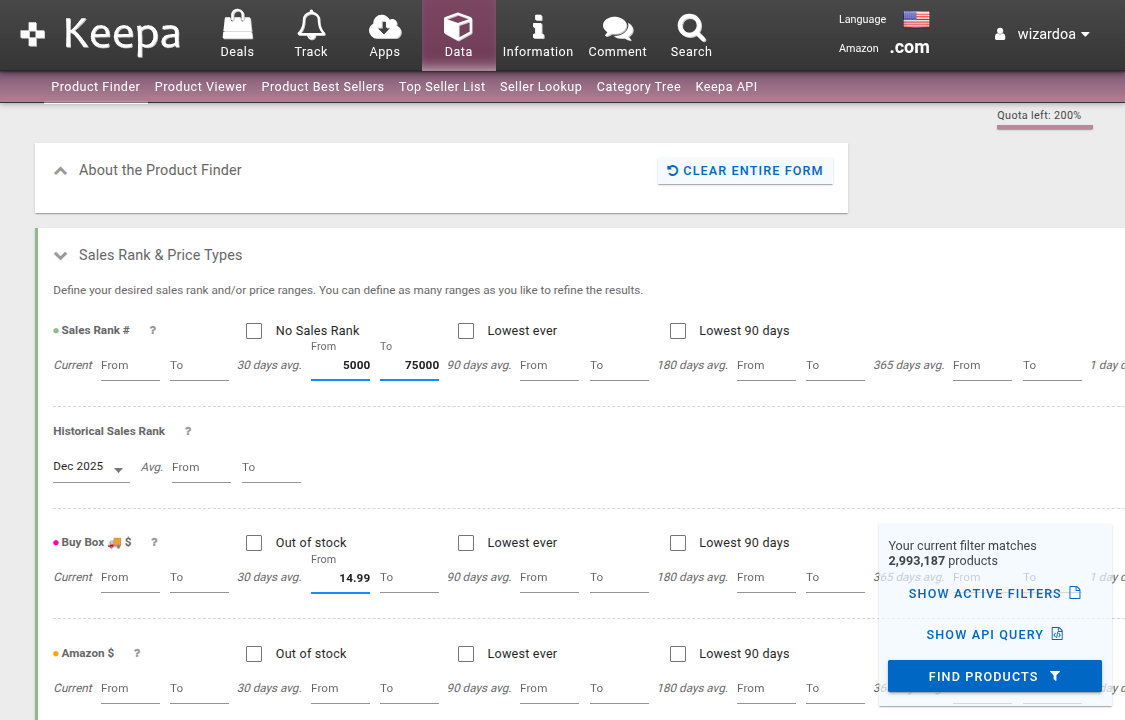Open the Deals section
1125x720 pixels.
pos(237,33)
